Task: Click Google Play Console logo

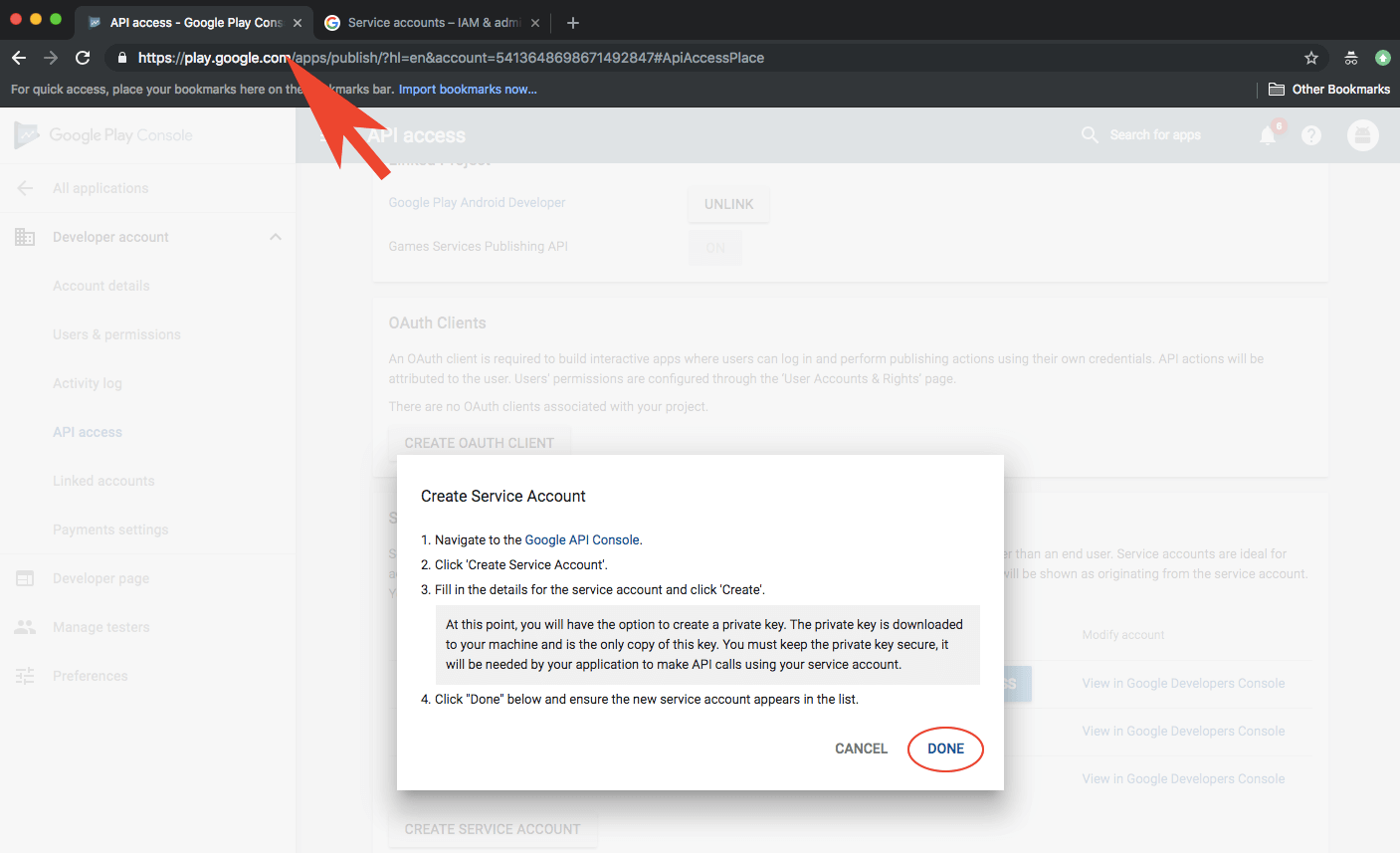Action: (103, 135)
